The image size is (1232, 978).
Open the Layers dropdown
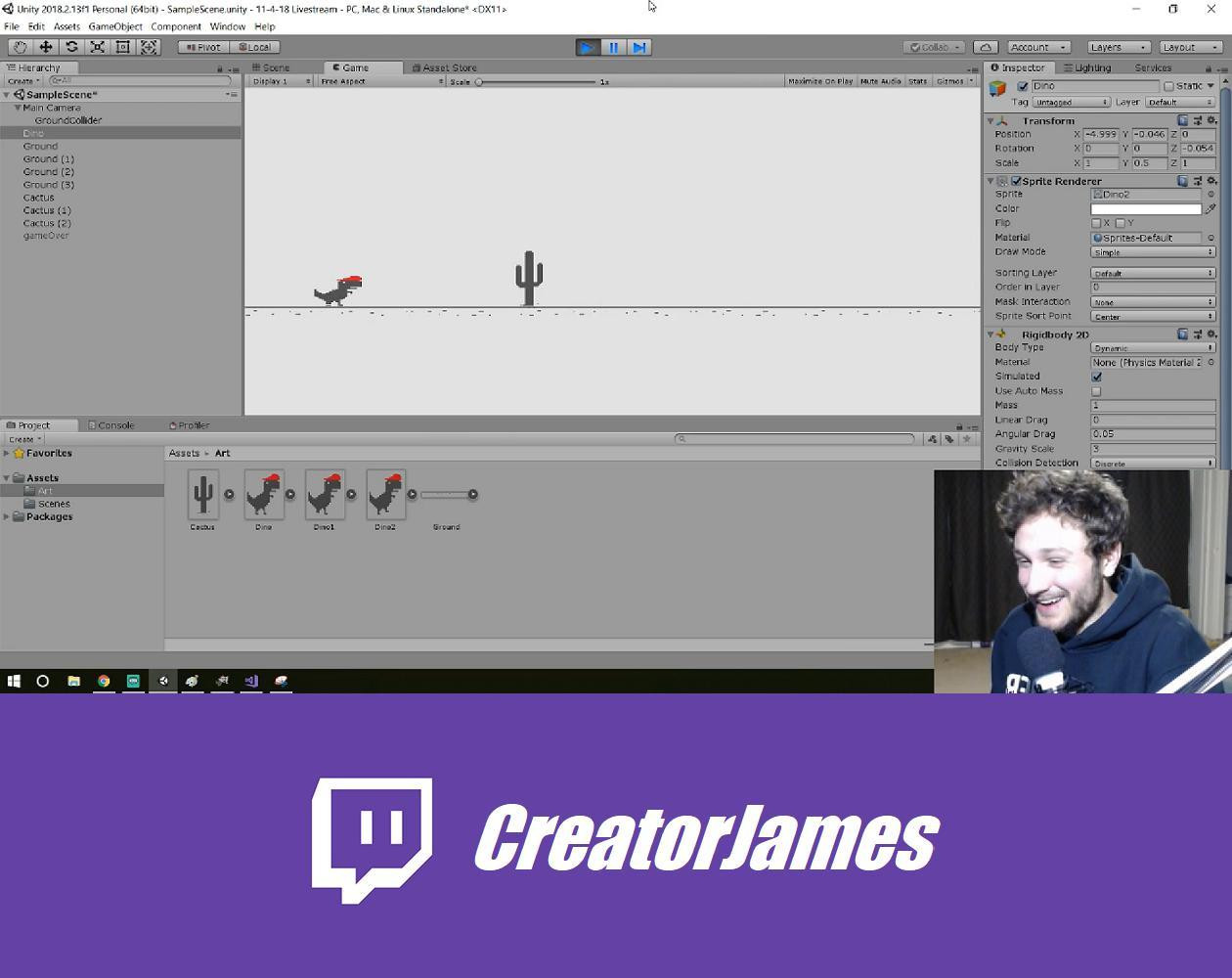point(1117,47)
